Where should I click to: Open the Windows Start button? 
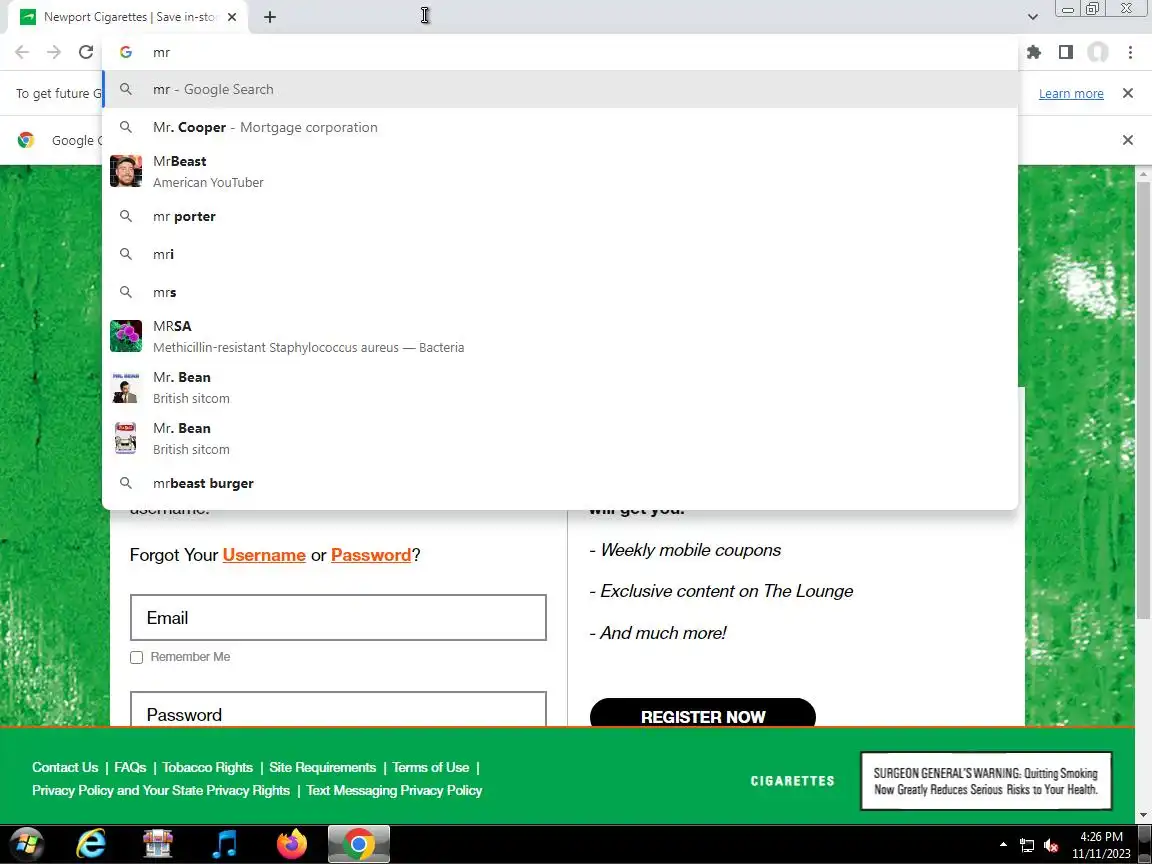pyautogui.click(x=27, y=845)
